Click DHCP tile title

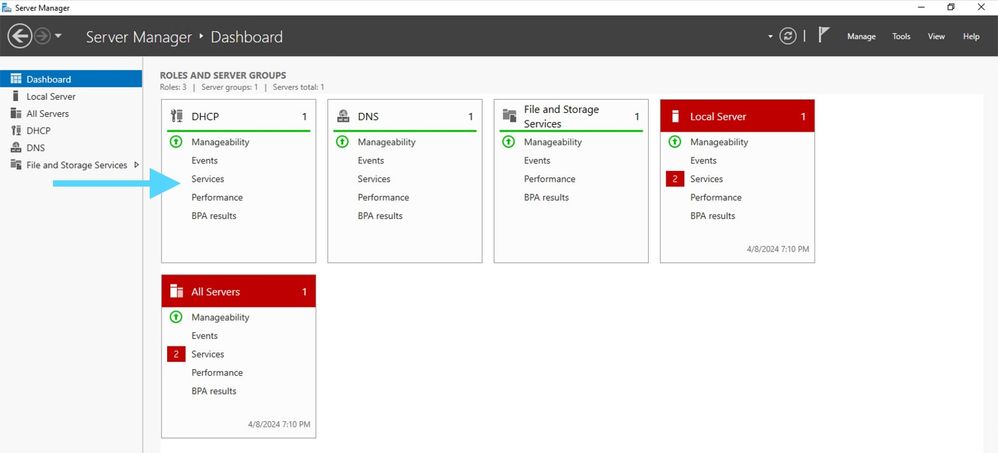(x=206, y=116)
